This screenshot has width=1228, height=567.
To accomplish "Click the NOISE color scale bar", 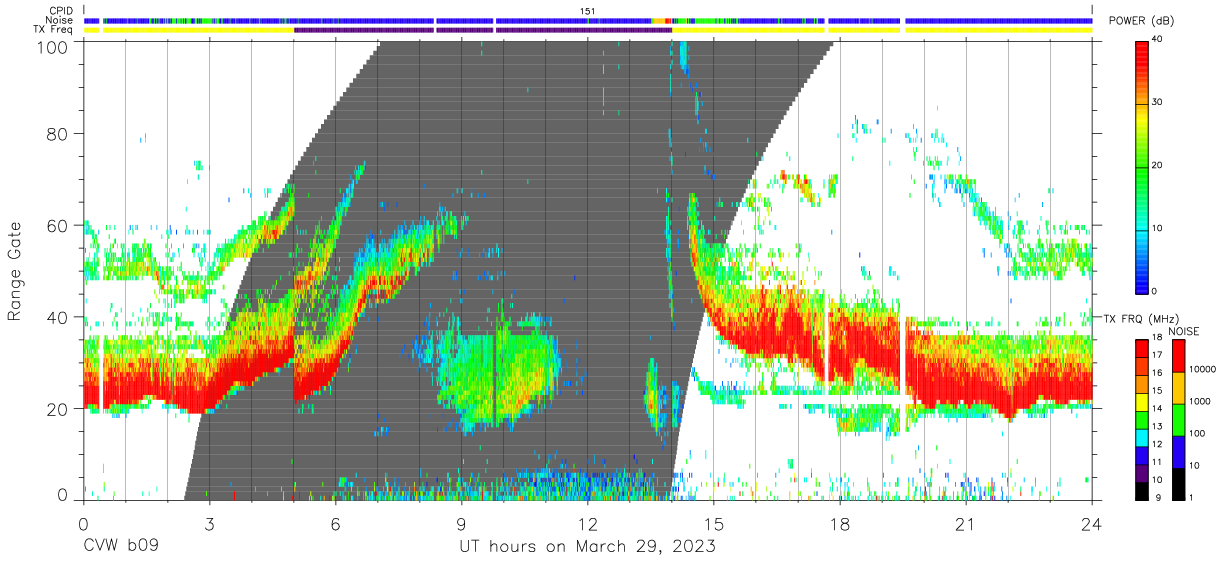I will [1179, 419].
